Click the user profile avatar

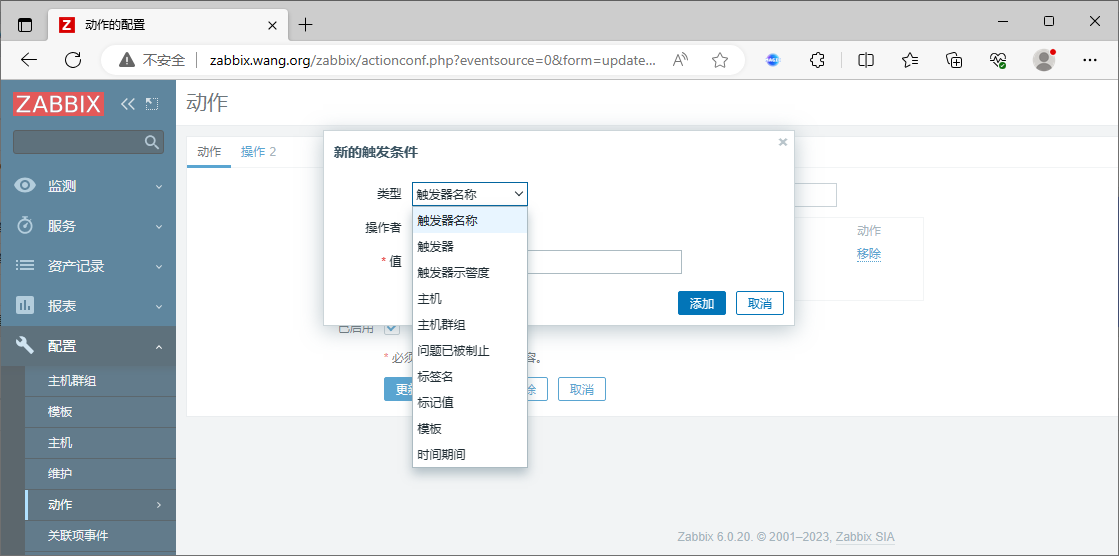click(x=1044, y=60)
